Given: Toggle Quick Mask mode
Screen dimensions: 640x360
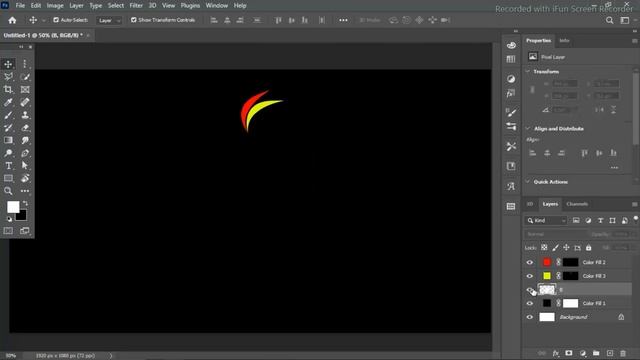Looking at the screenshot, I should [x=8, y=231].
